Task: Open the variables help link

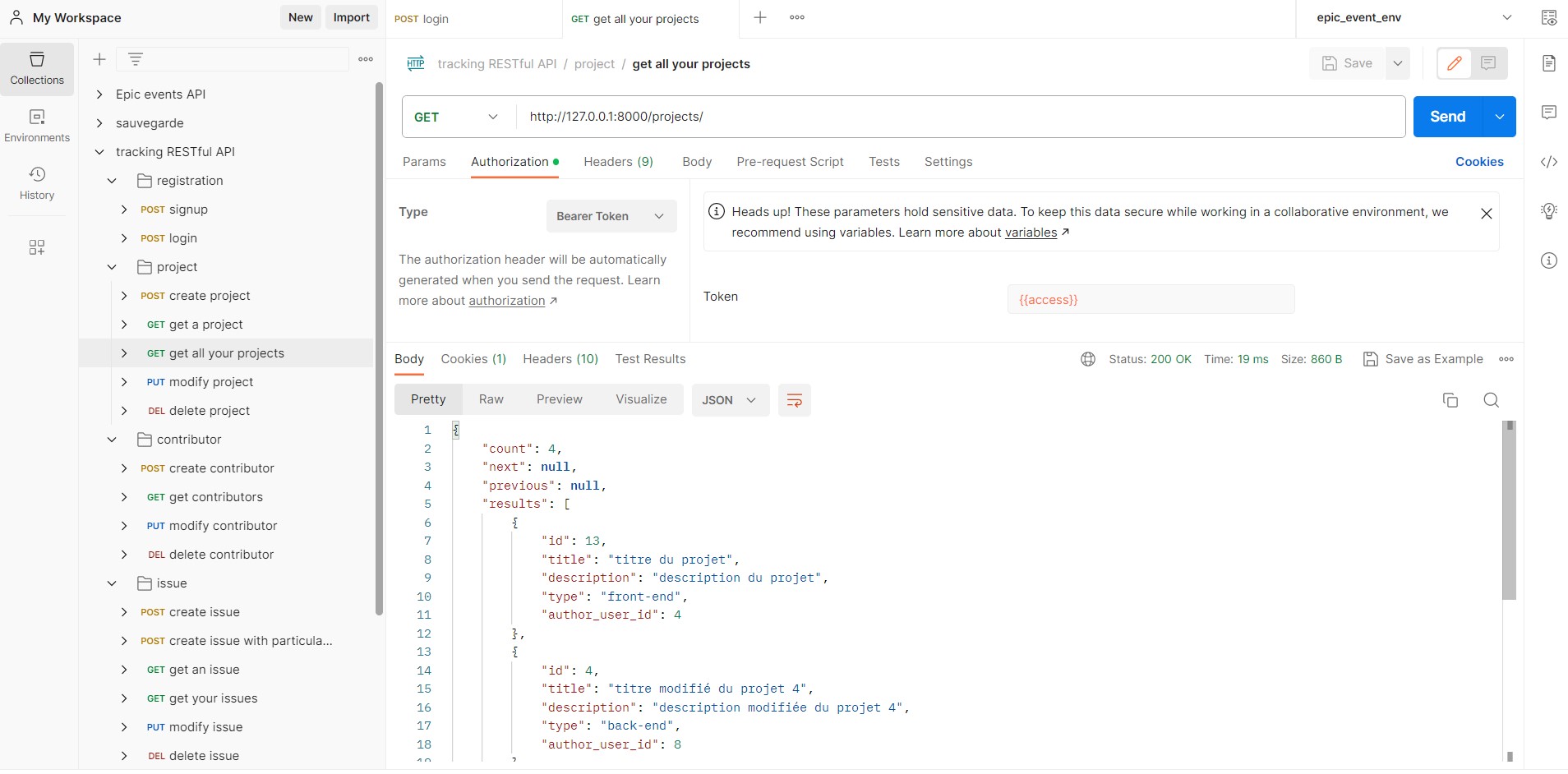Action: coord(1031,233)
